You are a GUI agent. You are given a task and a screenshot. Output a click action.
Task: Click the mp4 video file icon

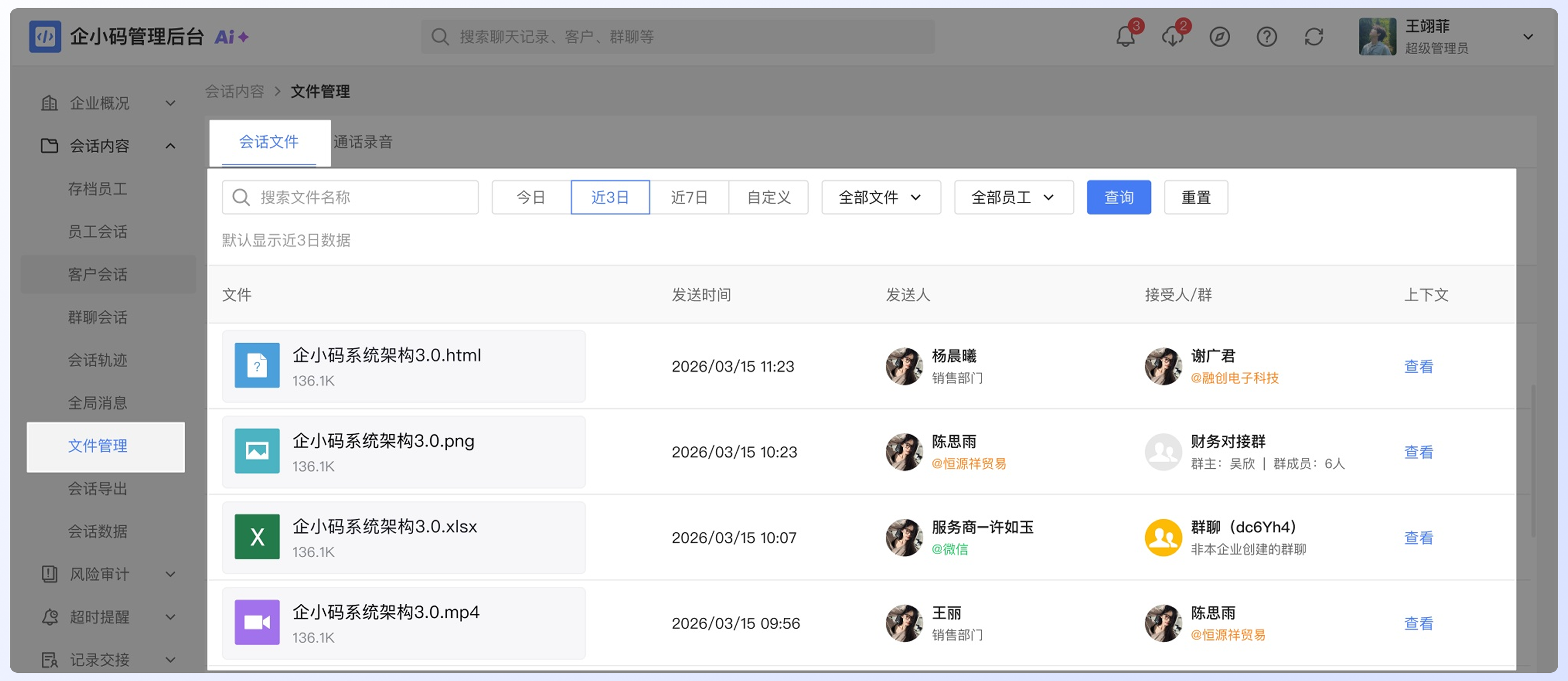(x=257, y=623)
